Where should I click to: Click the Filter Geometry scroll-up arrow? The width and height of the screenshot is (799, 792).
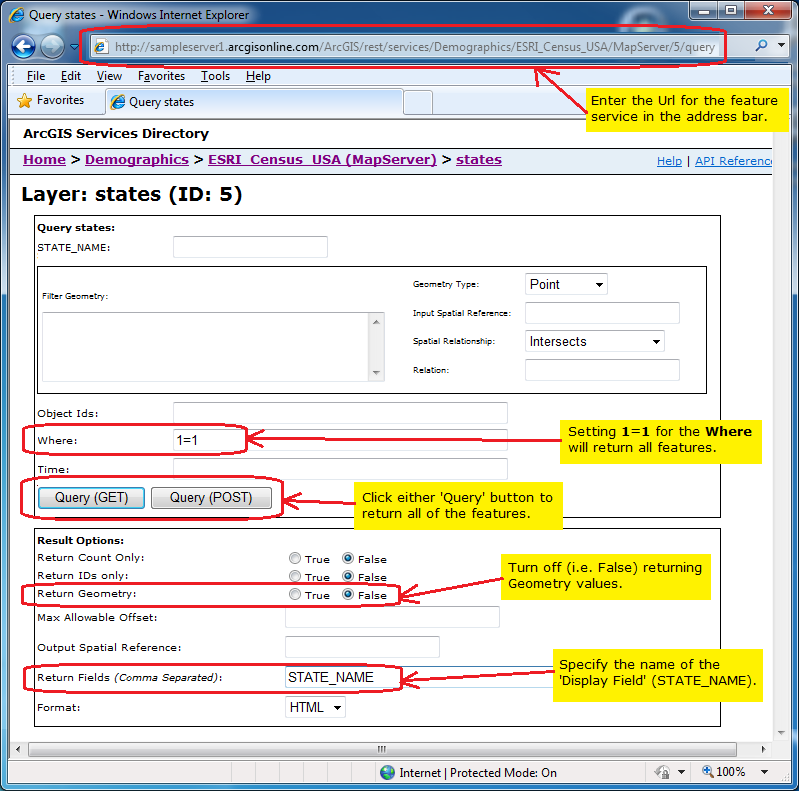376,322
